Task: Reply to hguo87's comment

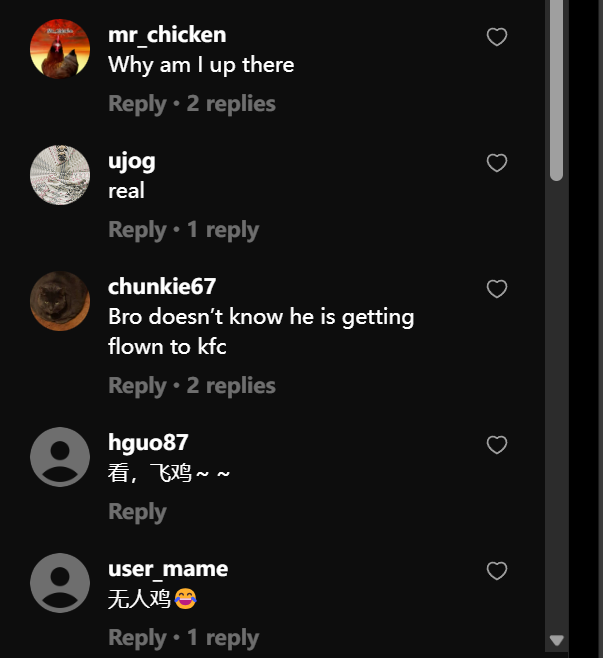Action: click(137, 512)
